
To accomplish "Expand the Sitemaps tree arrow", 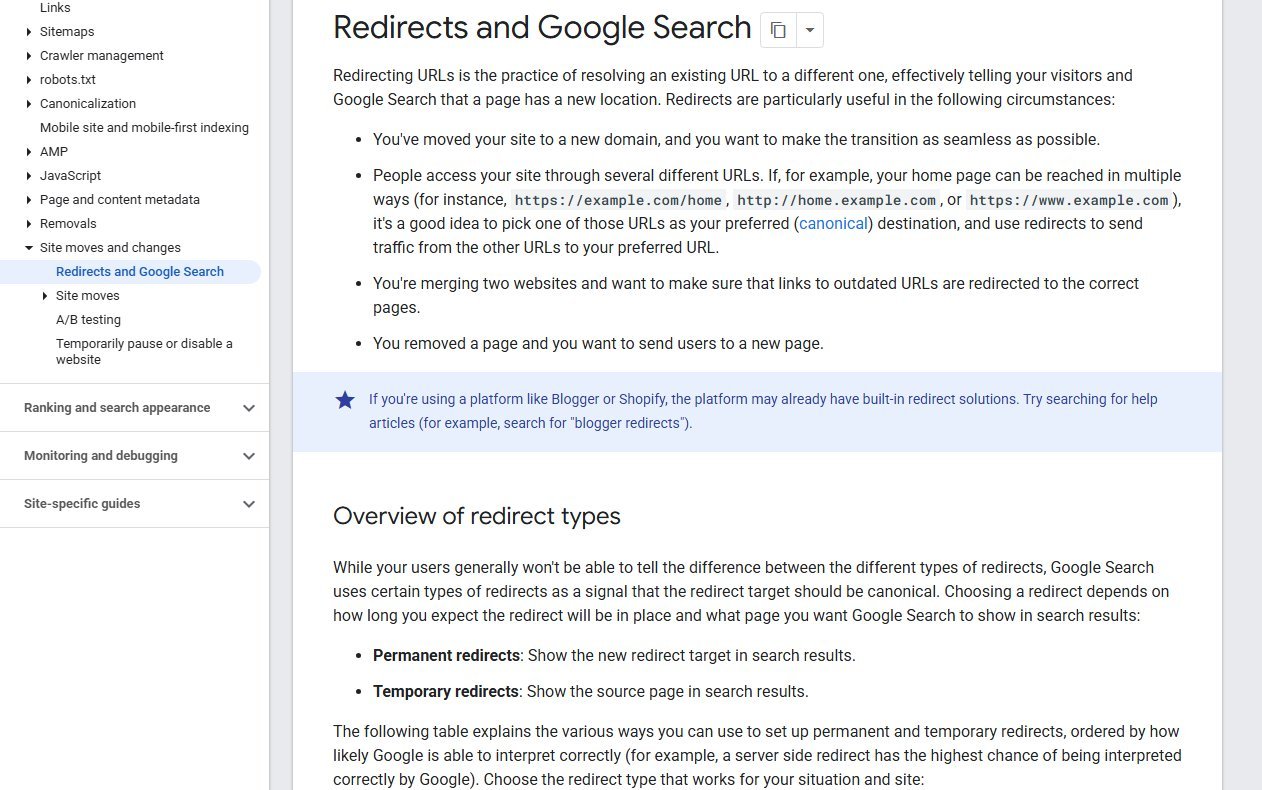I will [x=29, y=32].
